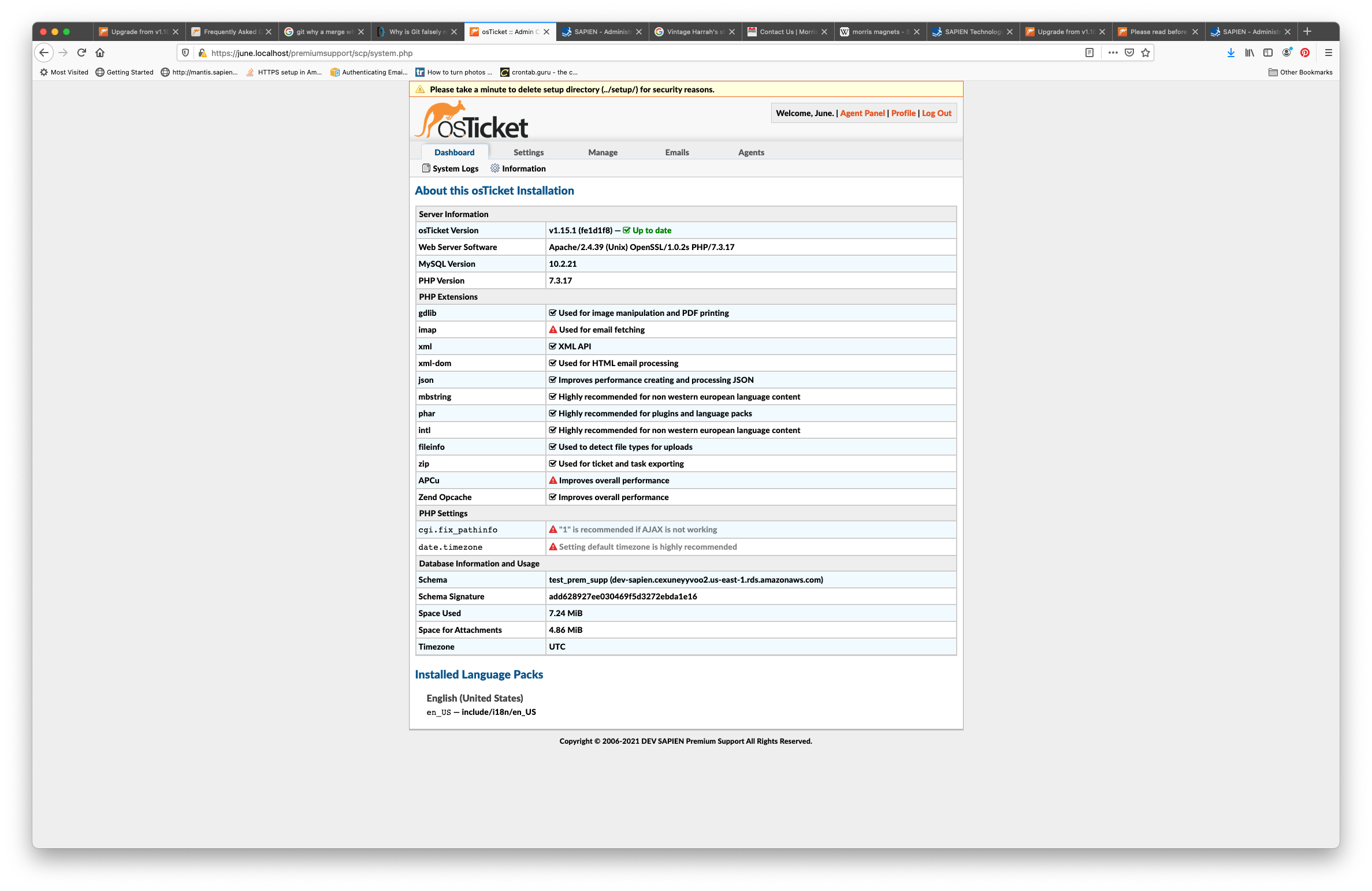Open Other Bookmarks folder
1372x891 pixels.
pos(1300,72)
